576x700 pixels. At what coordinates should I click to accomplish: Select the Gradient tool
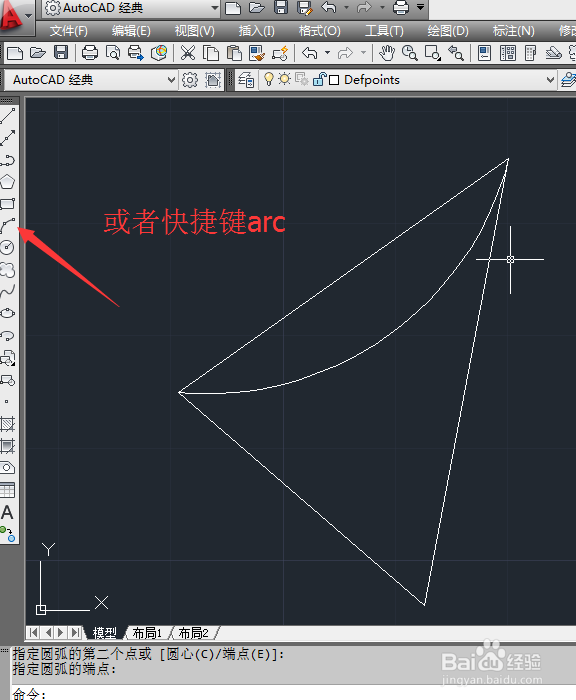tap(8, 446)
